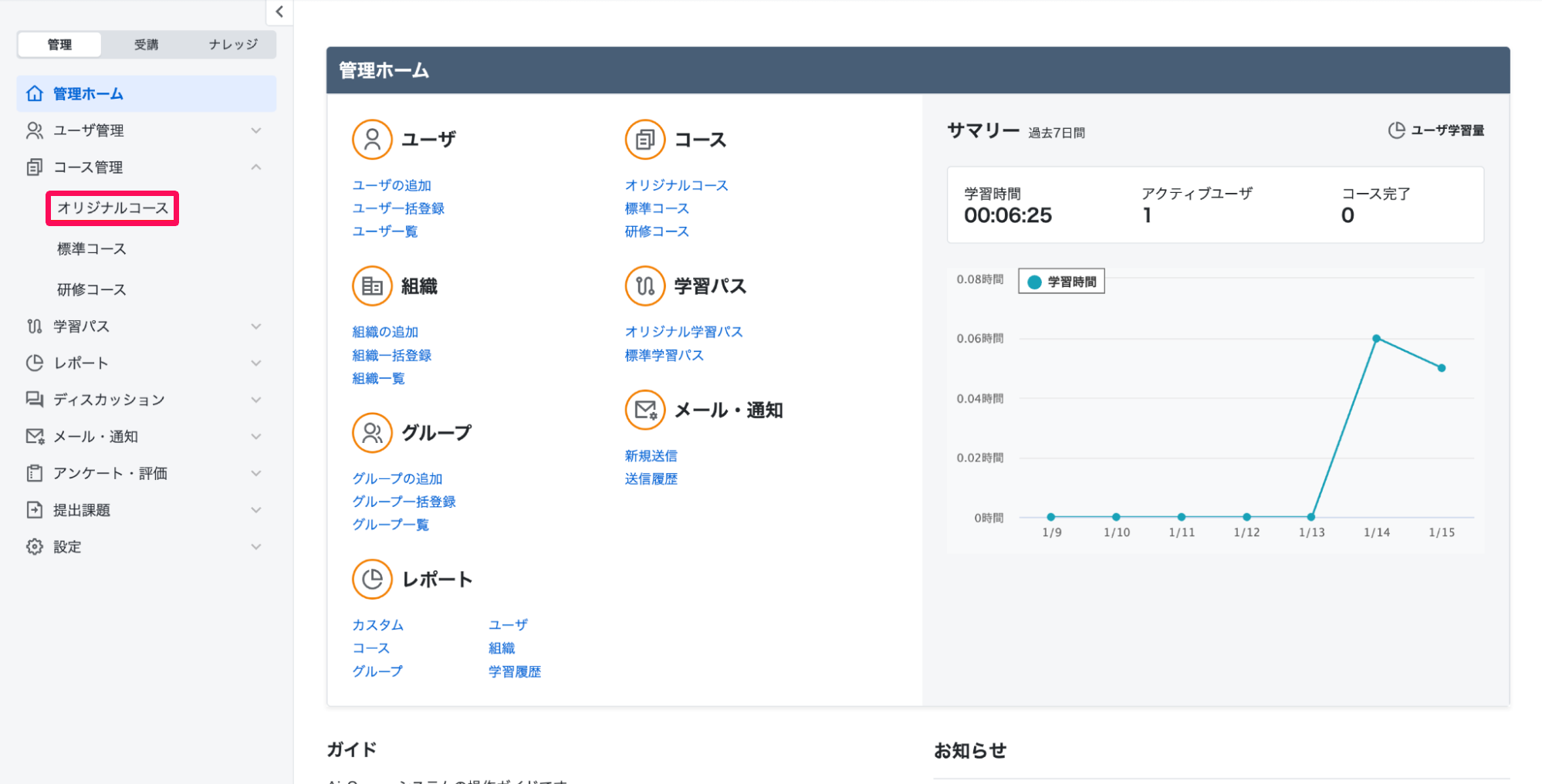This screenshot has width=1542, height=784.
Task: Click the clipboard icon beside アンケート・評価
Action: (35, 473)
